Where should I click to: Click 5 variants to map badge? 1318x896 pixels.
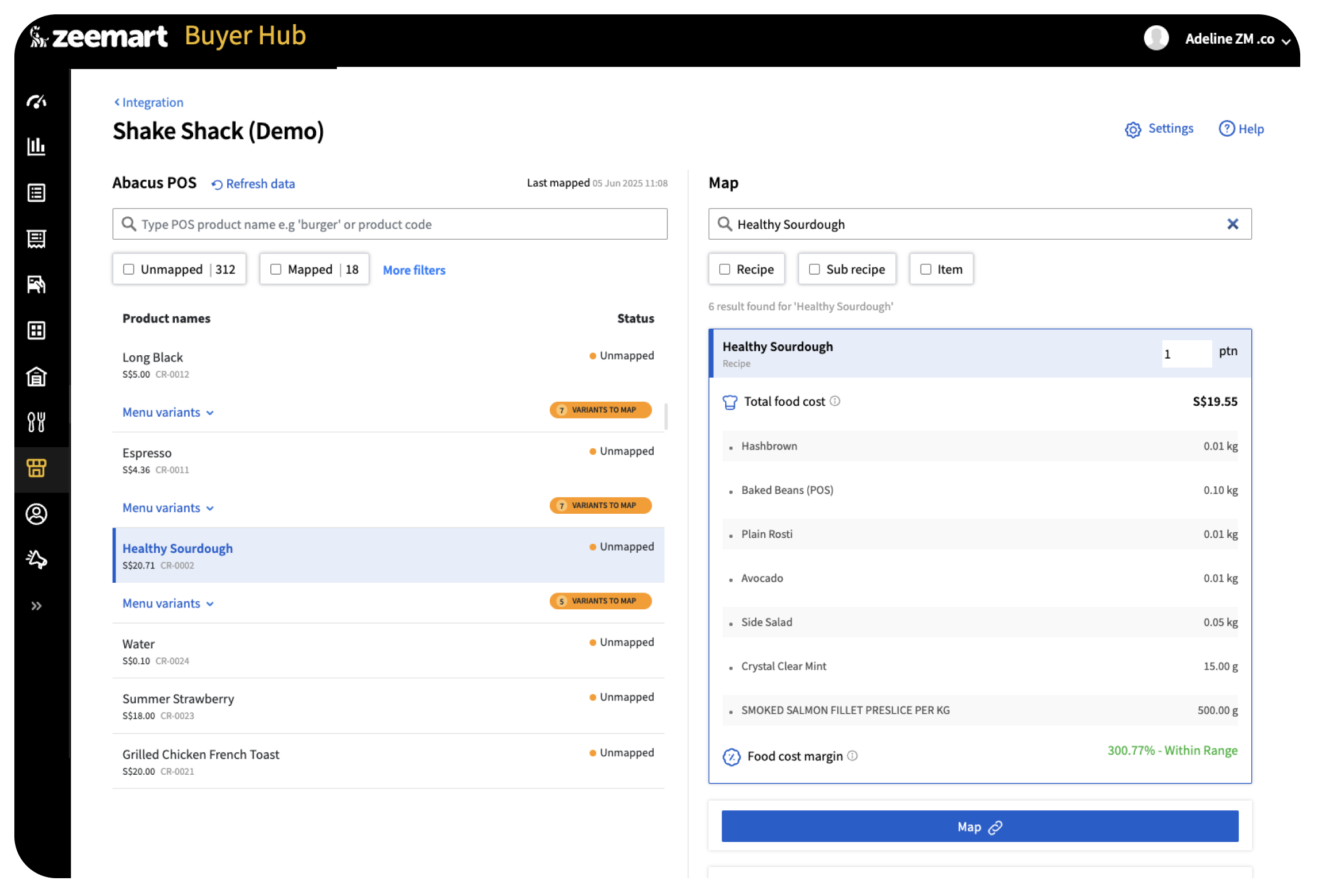[x=600, y=601]
